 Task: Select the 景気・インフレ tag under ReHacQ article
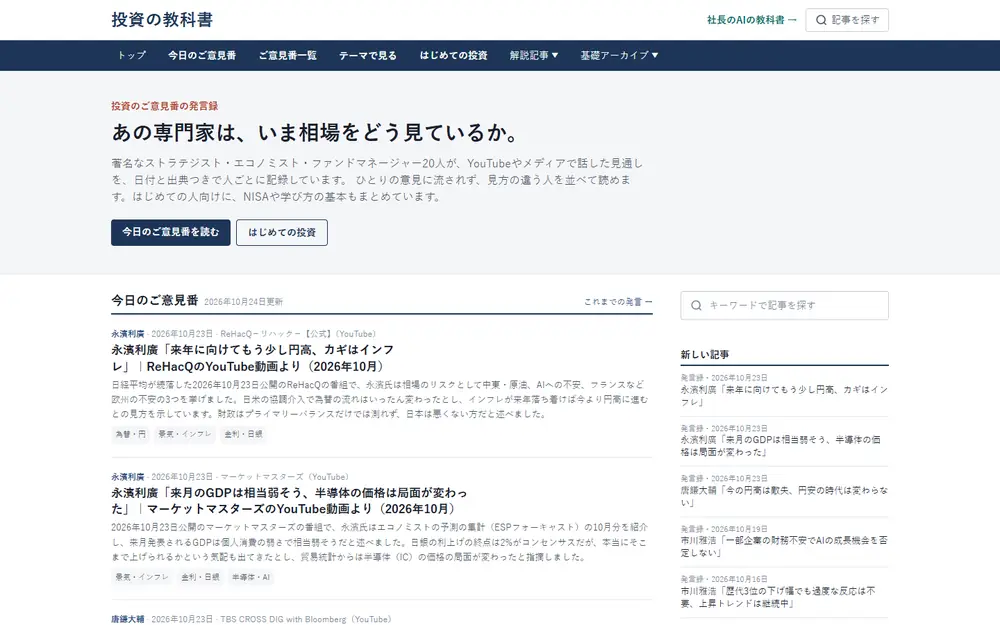point(185,434)
